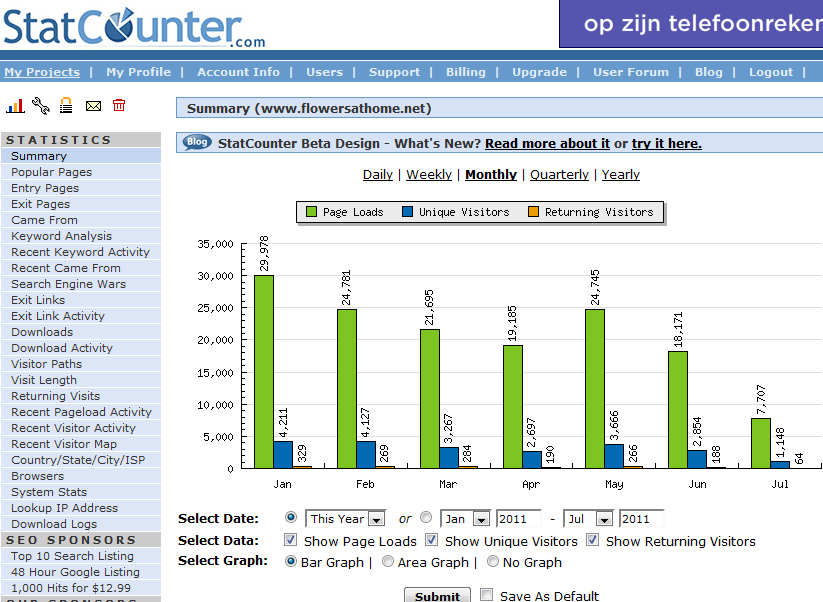This screenshot has width=823, height=602.
Task: Toggle Show Unique Visitors checkbox
Action: click(431, 540)
